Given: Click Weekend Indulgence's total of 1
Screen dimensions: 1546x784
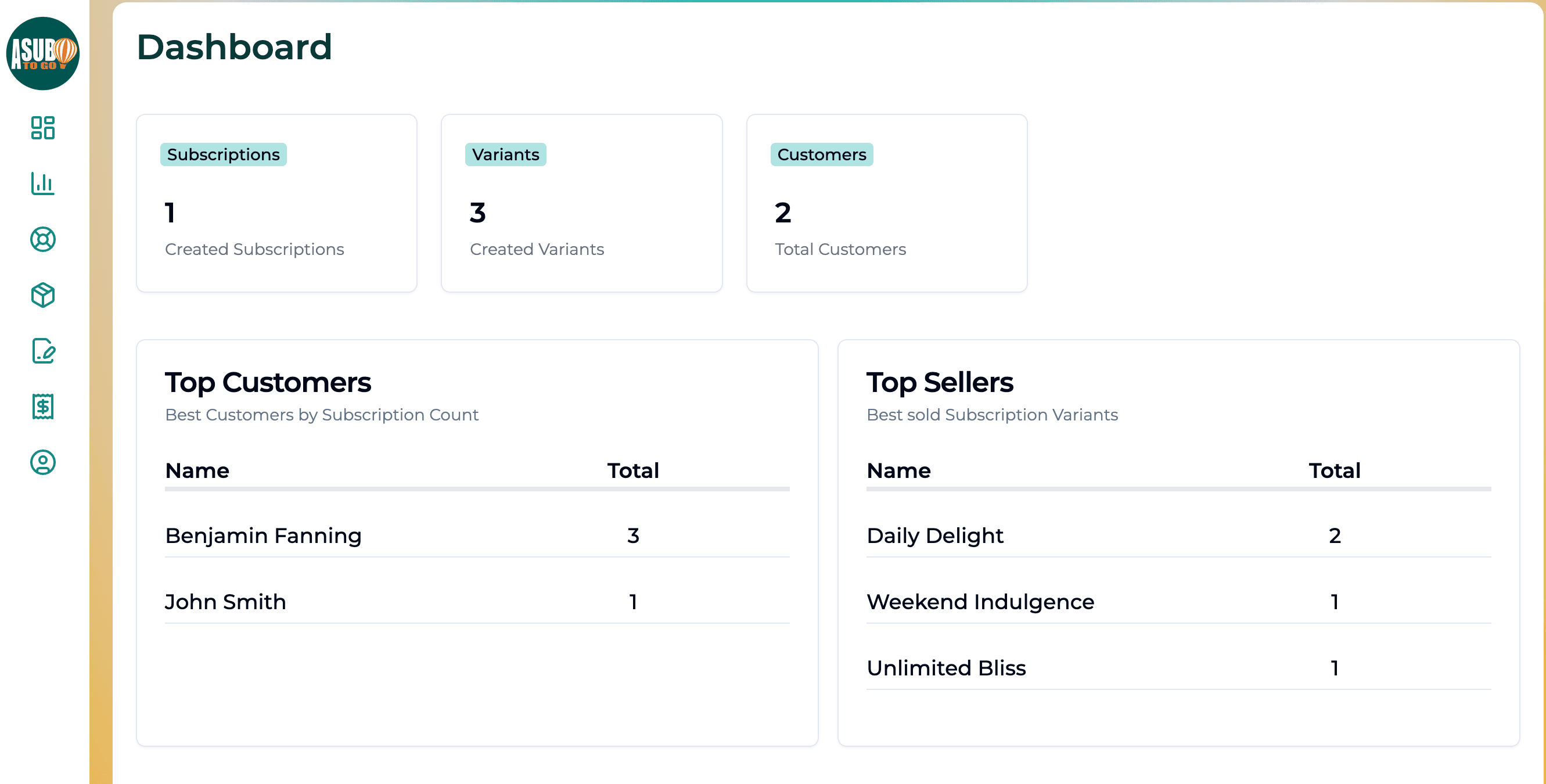Looking at the screenshot, I should point(1335,602).
